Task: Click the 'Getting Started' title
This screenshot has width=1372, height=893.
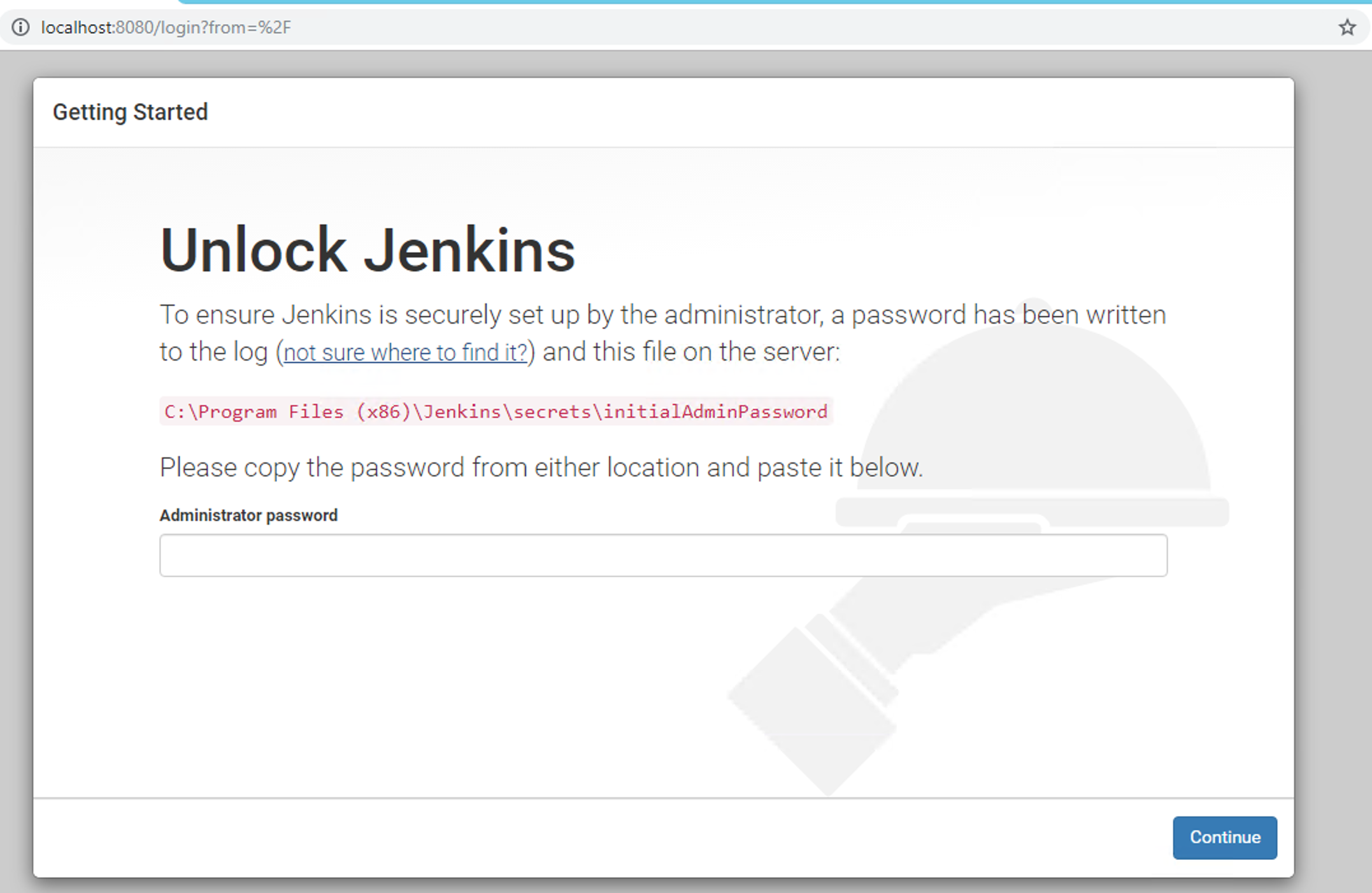Action: (x=131, y=112)
